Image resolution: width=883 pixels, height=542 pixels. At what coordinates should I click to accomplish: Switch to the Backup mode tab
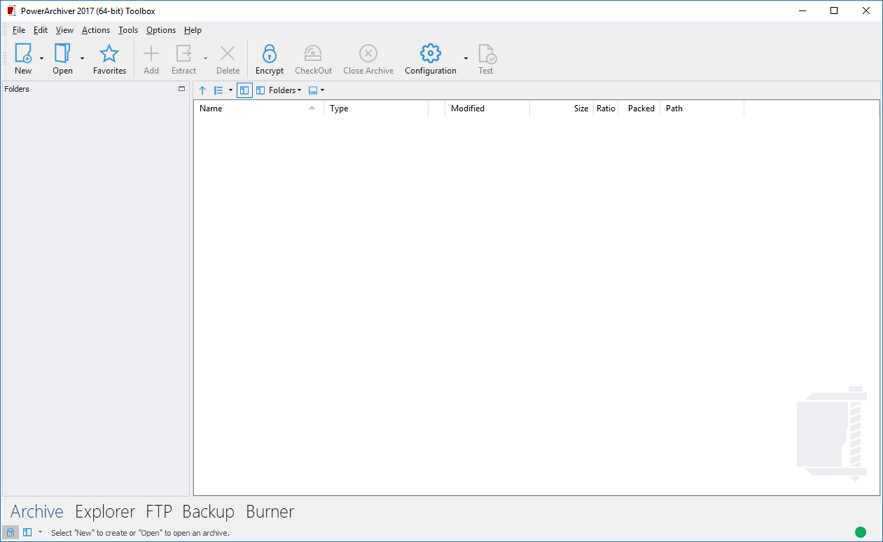tap(208, 512)
